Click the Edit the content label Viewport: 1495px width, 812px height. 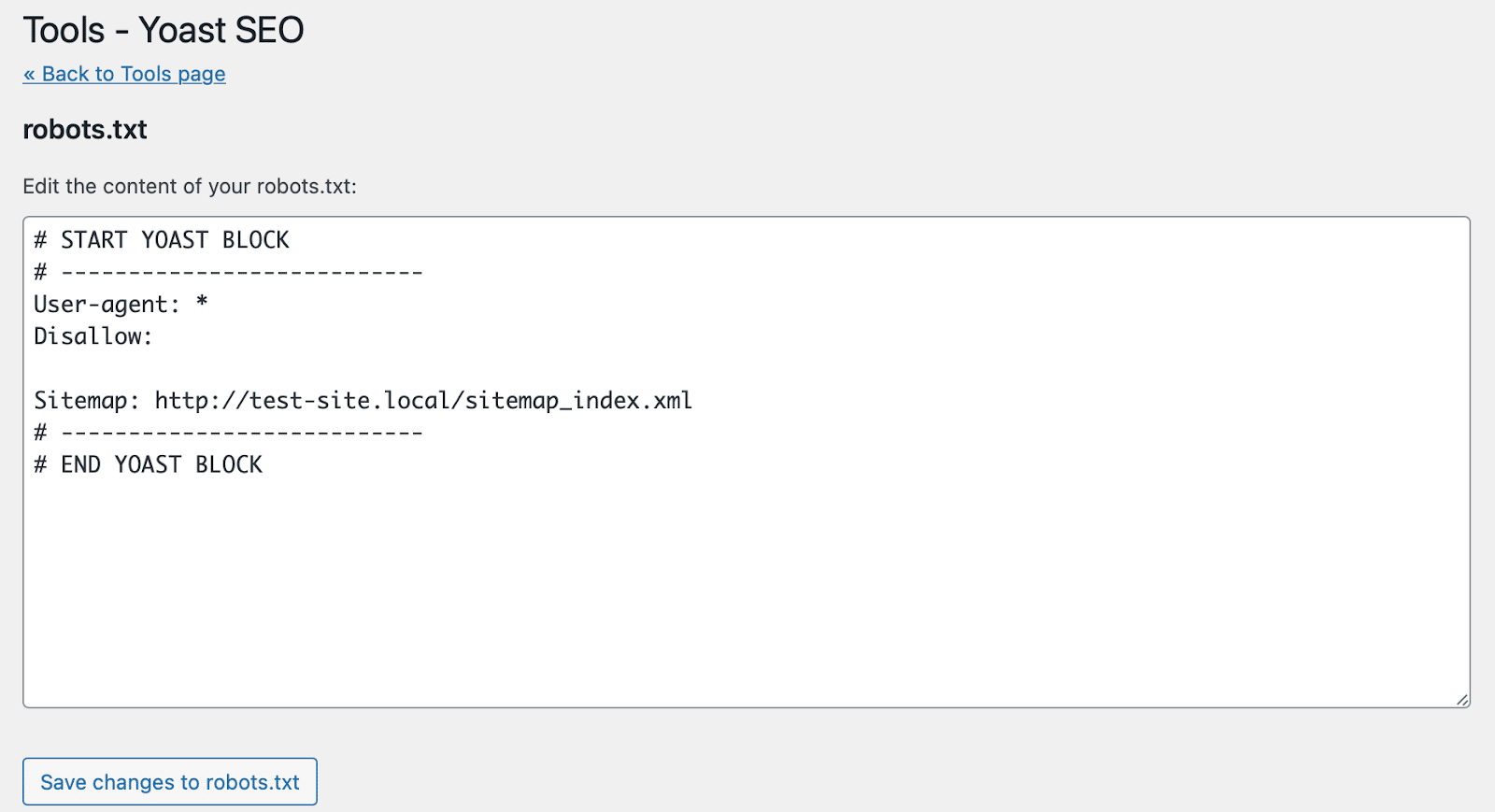[191, 186]
